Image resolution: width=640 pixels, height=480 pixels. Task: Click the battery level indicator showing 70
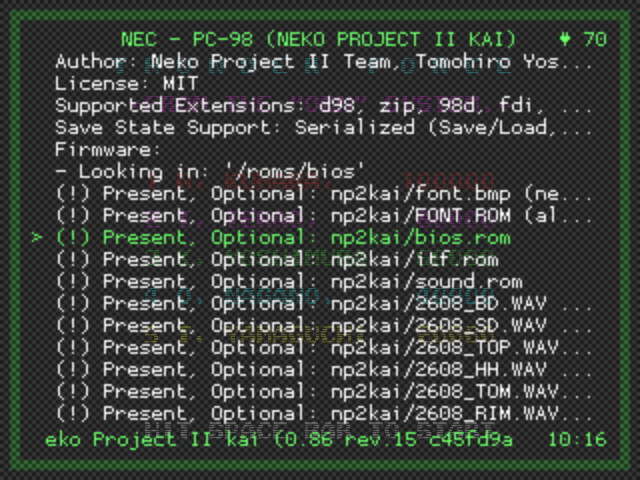[x=583, y=40]
